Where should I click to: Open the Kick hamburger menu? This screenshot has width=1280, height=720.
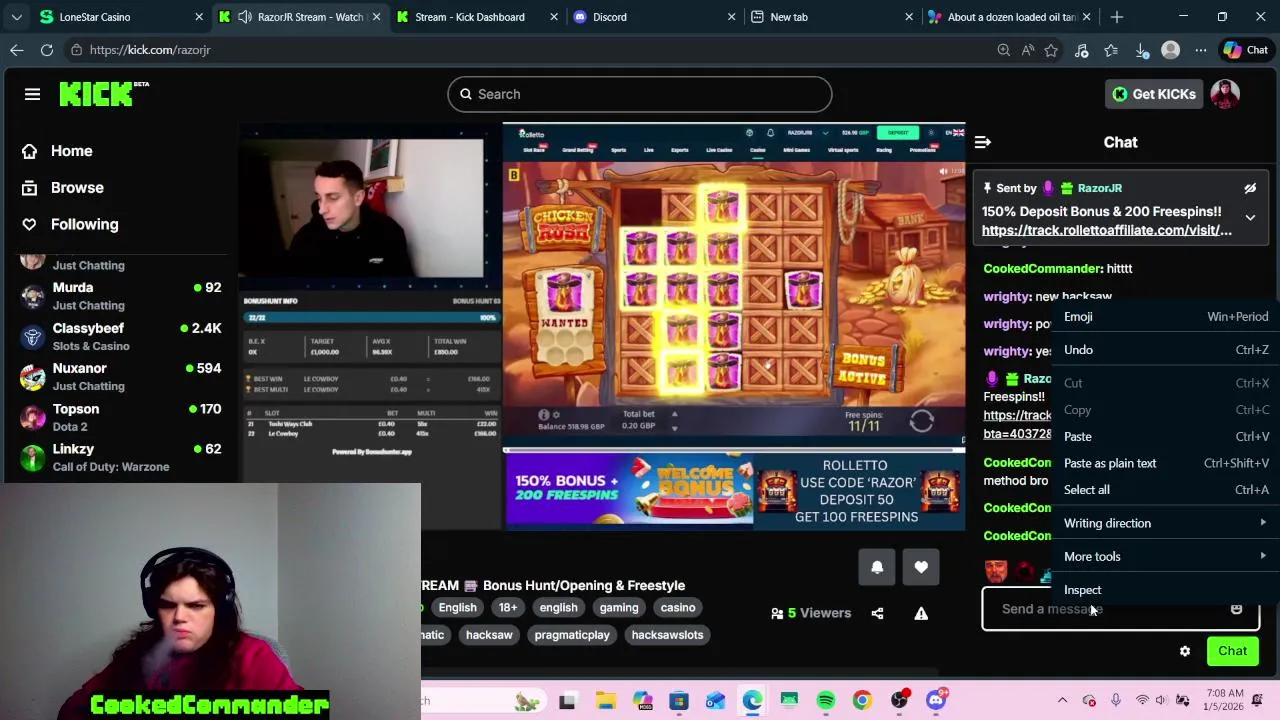[32, 94]
